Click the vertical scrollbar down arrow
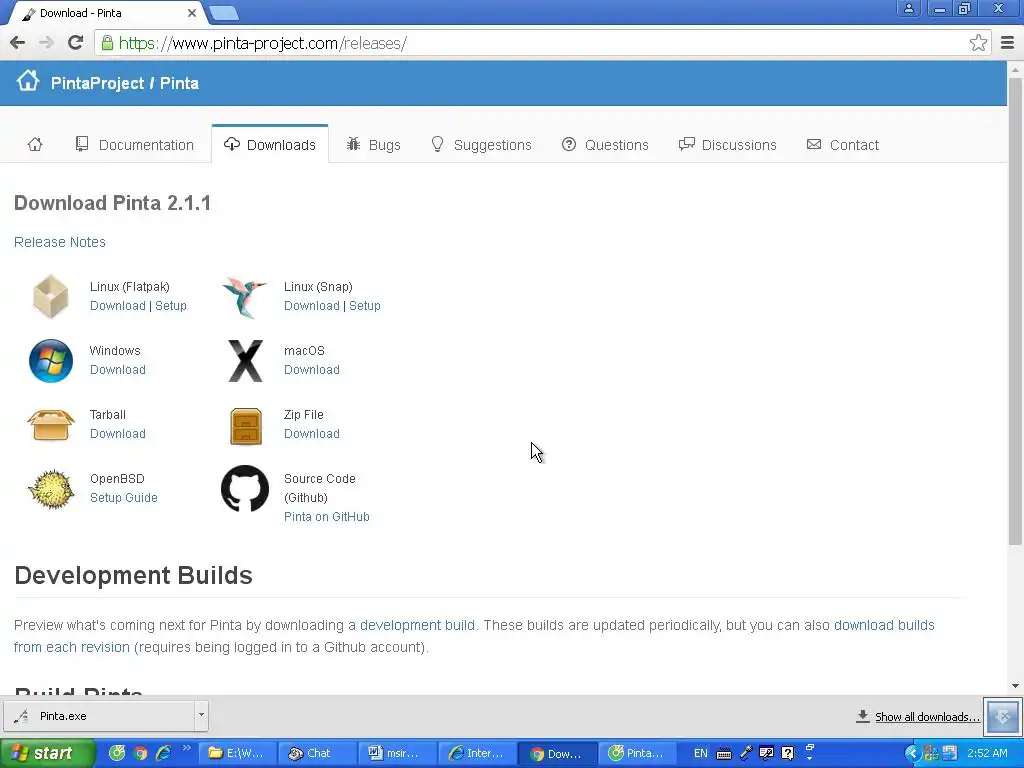The width and height of the screenshot is (1024, 768). point(1015,686)
